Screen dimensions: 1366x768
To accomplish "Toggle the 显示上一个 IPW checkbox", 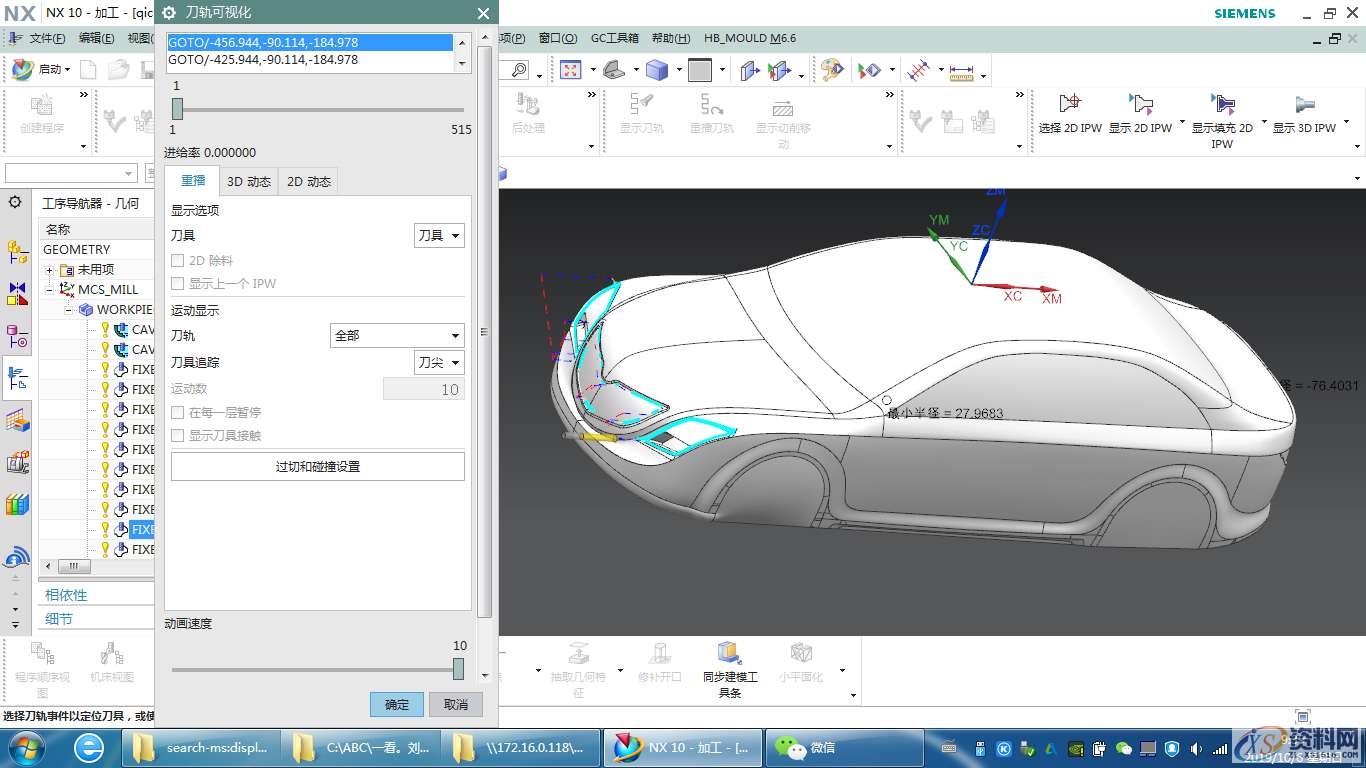I will pos(178,284).
